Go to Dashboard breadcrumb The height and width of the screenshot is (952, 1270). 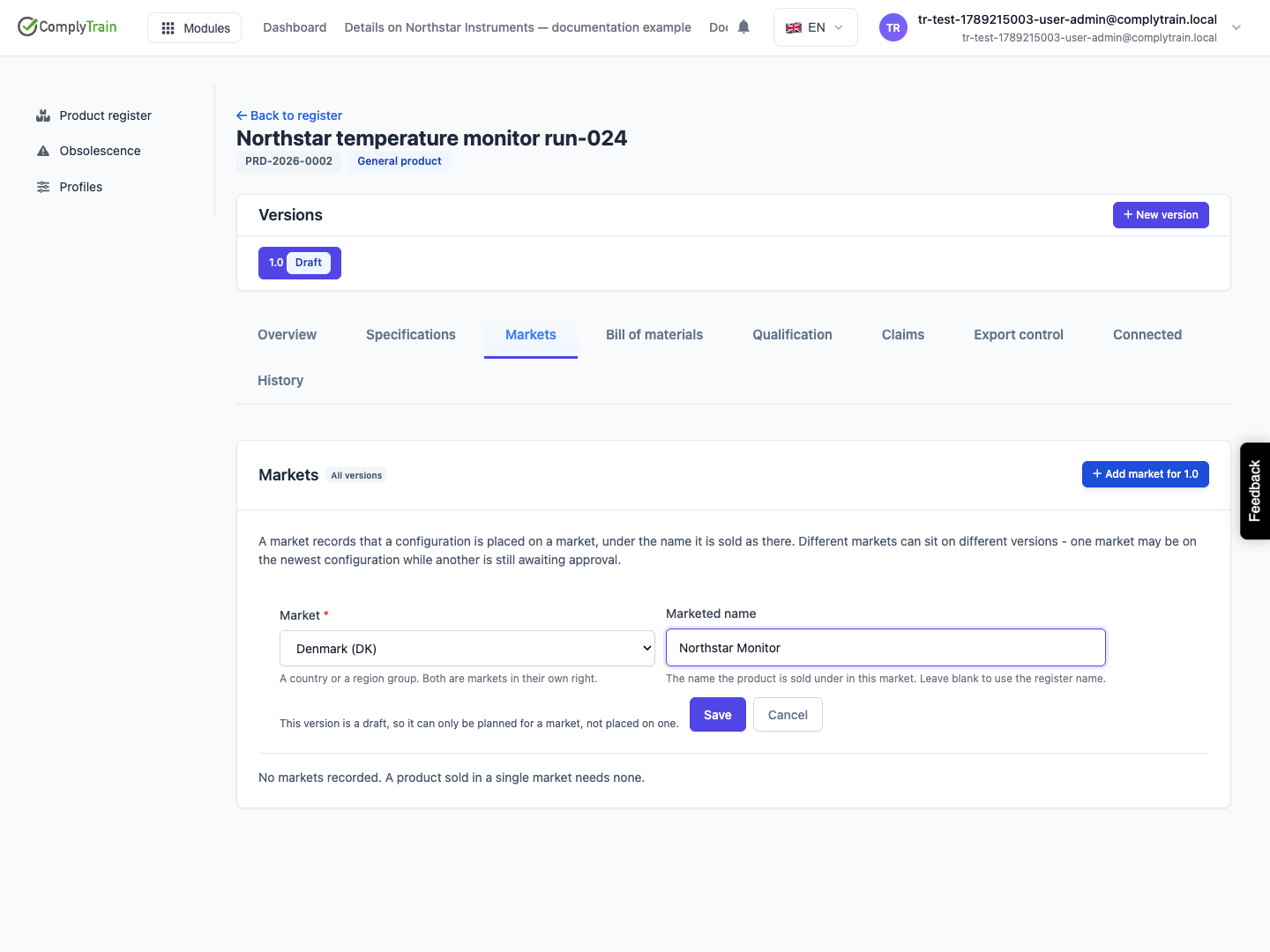[x=295, y=27]
